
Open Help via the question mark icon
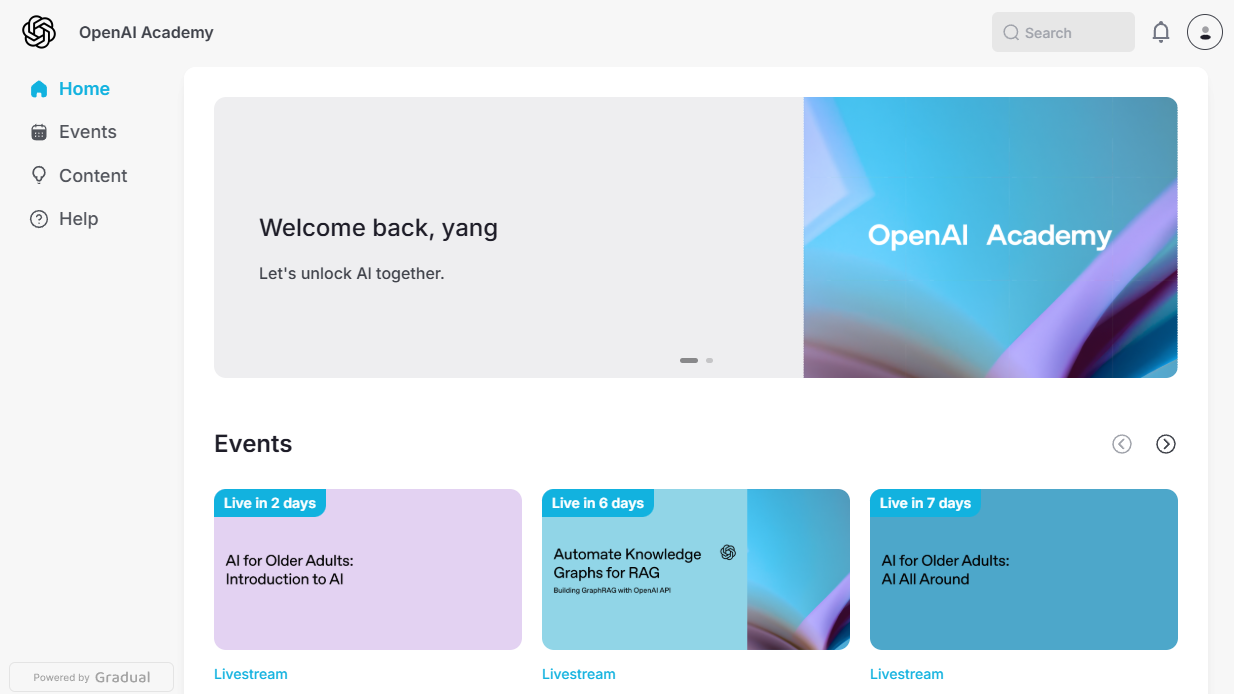coord(39,218)
